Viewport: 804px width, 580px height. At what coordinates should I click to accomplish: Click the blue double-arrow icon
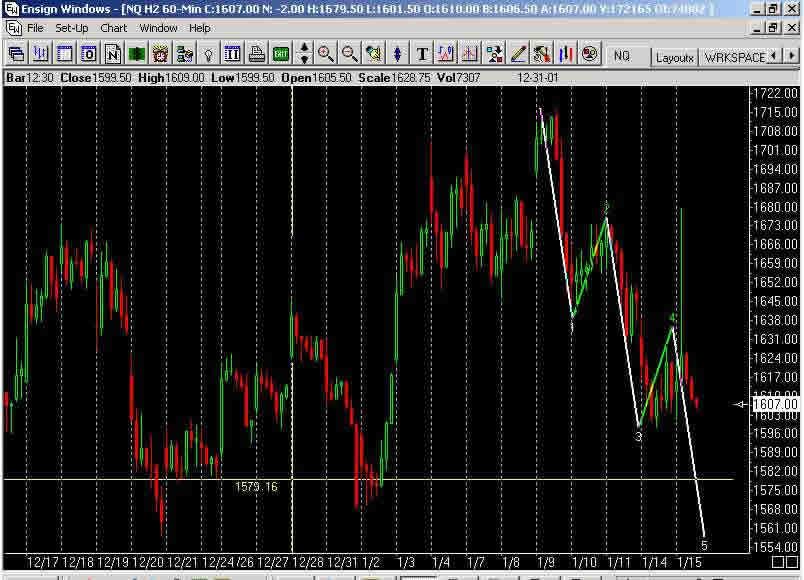(398, 54)
